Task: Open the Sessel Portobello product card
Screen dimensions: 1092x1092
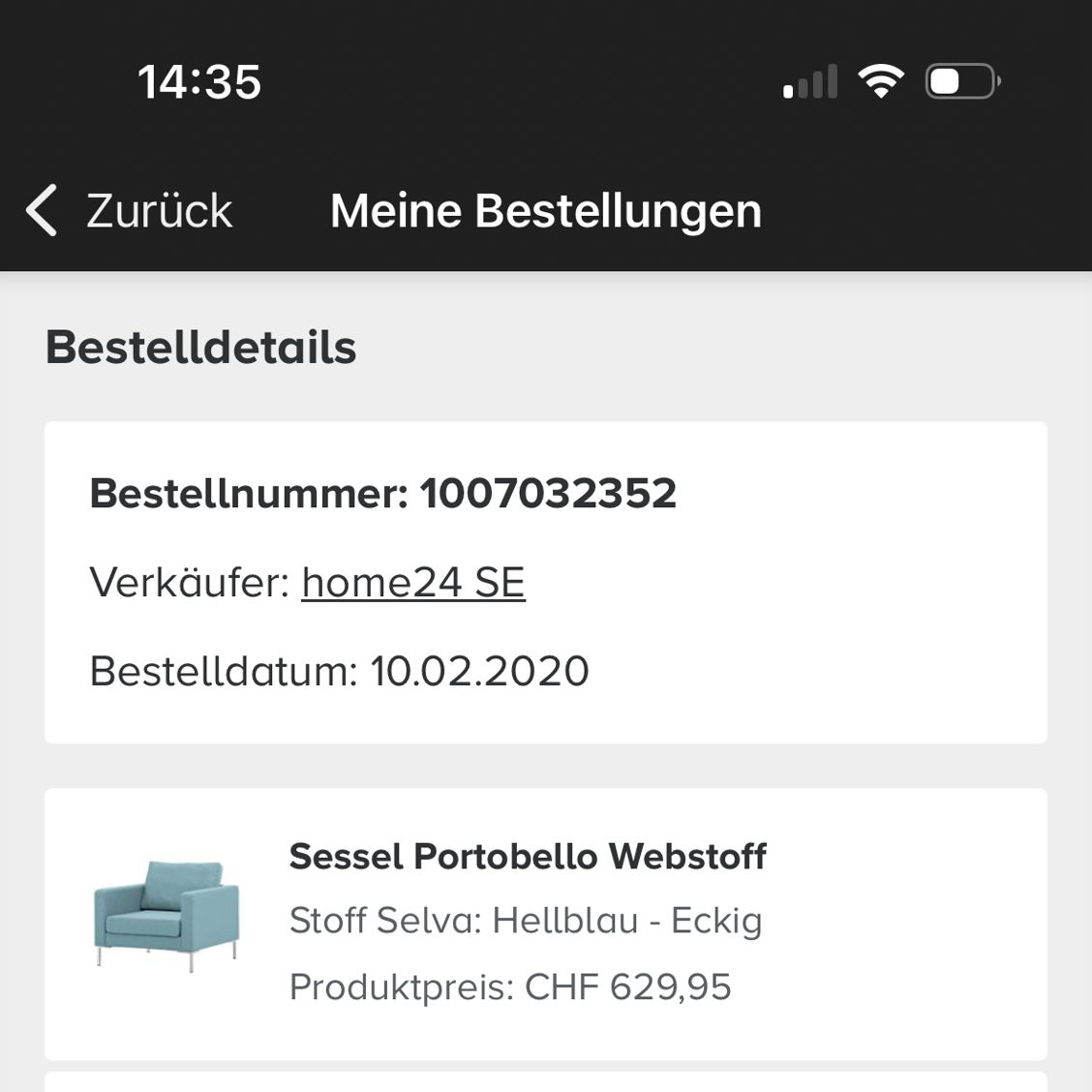Action: [x=546, y=924]
